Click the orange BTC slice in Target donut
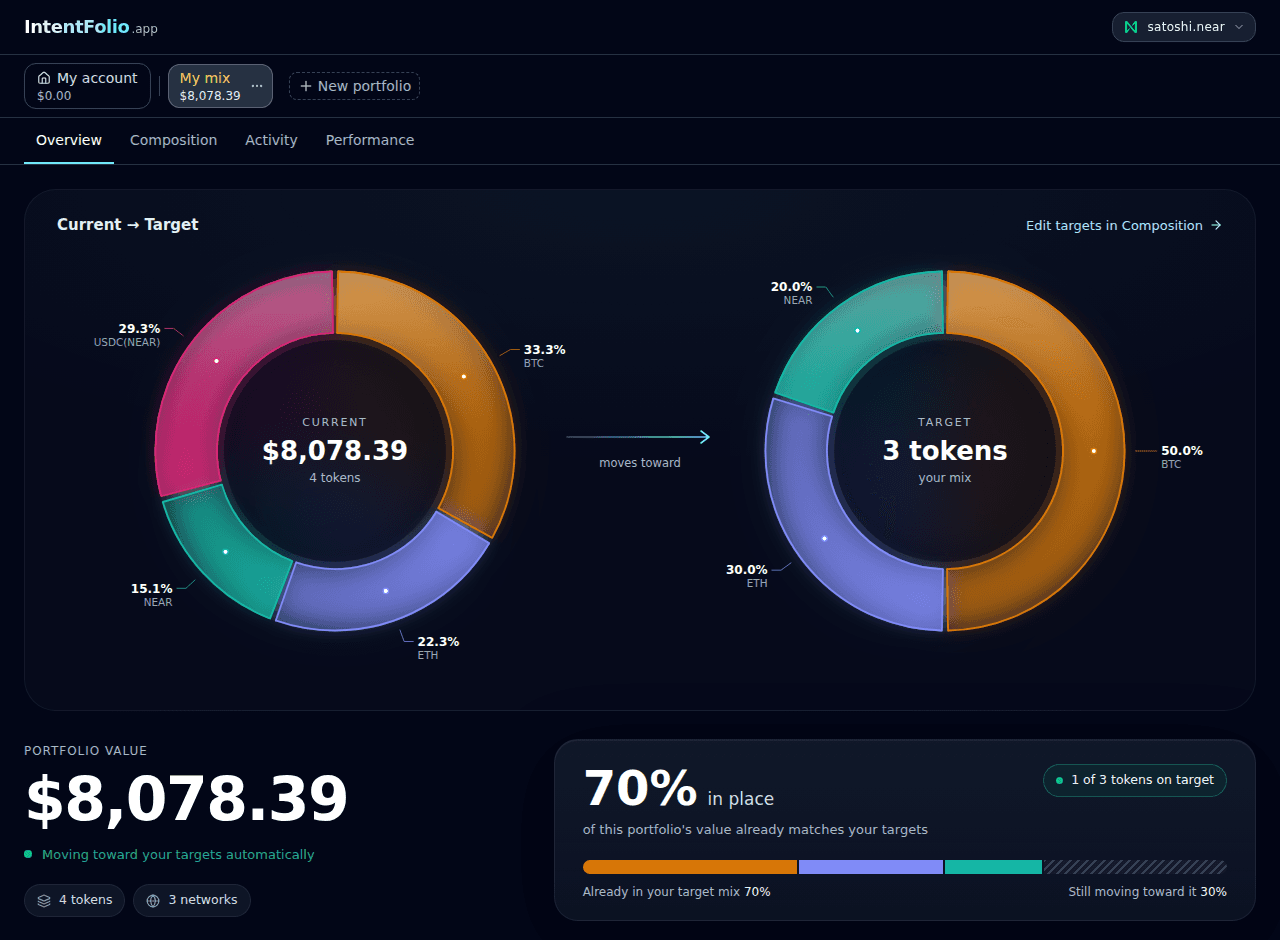1280x940 pixels. point(1093,450)
